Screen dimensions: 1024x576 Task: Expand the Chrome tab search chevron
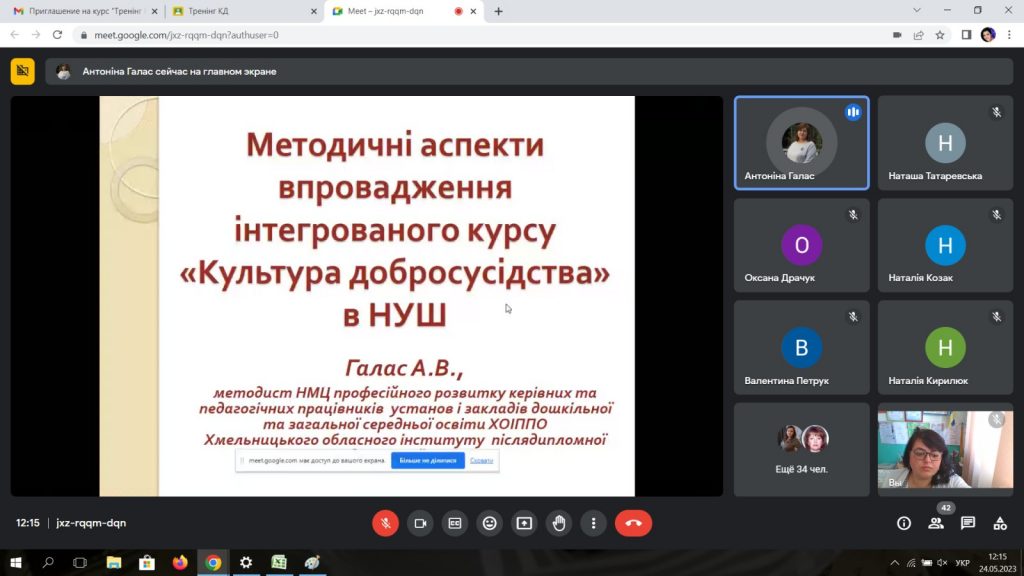916,10
